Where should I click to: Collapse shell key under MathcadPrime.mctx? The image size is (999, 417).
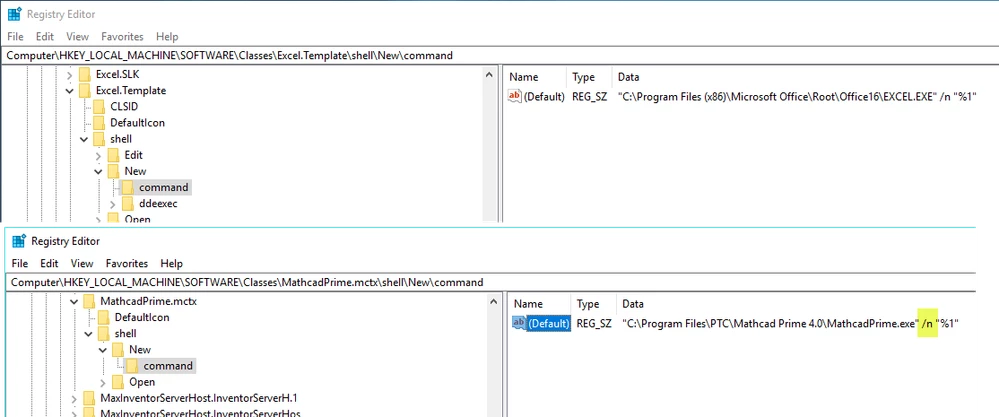tap(88, 334)
